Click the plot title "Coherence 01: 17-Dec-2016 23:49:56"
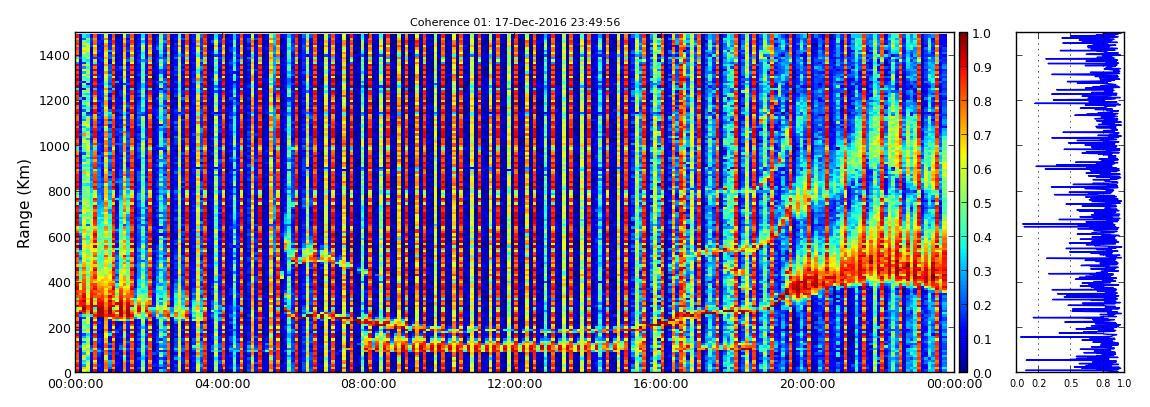This screenshot has width=1150, height=407. point(515,22)
